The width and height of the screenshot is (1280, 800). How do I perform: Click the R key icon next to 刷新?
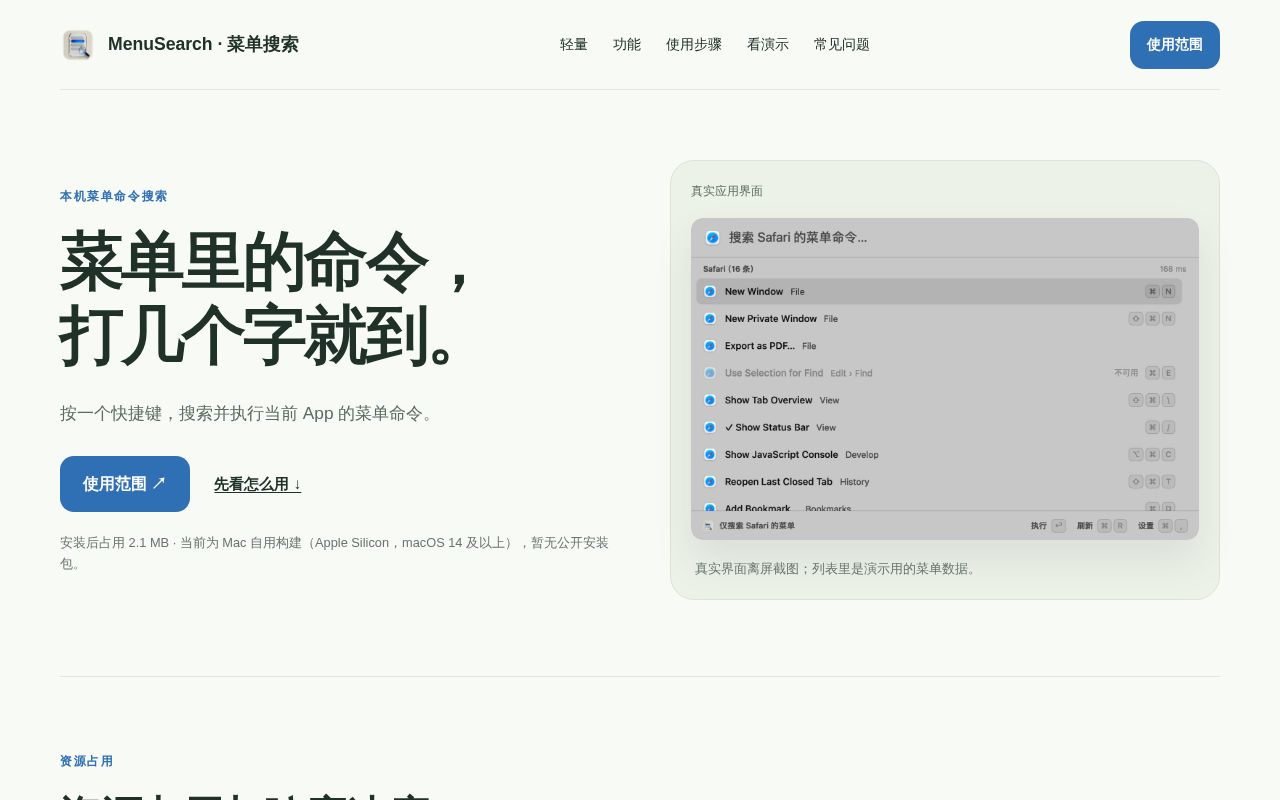(1120, 526)
